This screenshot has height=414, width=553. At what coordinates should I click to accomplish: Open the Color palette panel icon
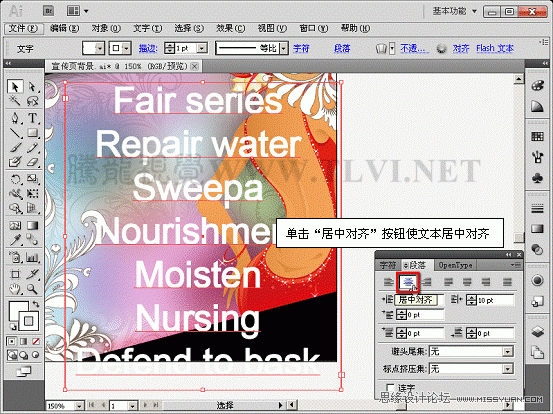[537, 86]
